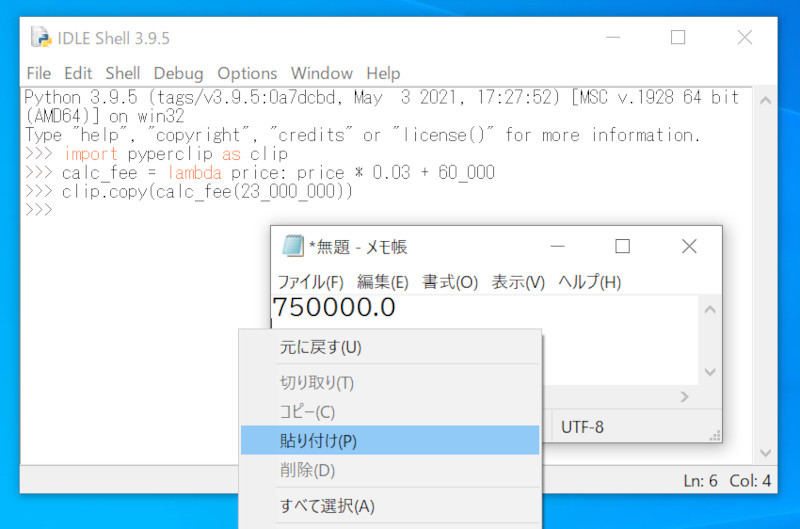Viewport: 800px width, 529px height.
Task: Open the Edit menu in IDLE Shell
Action: pyautogui.click(x=78, y=73)
